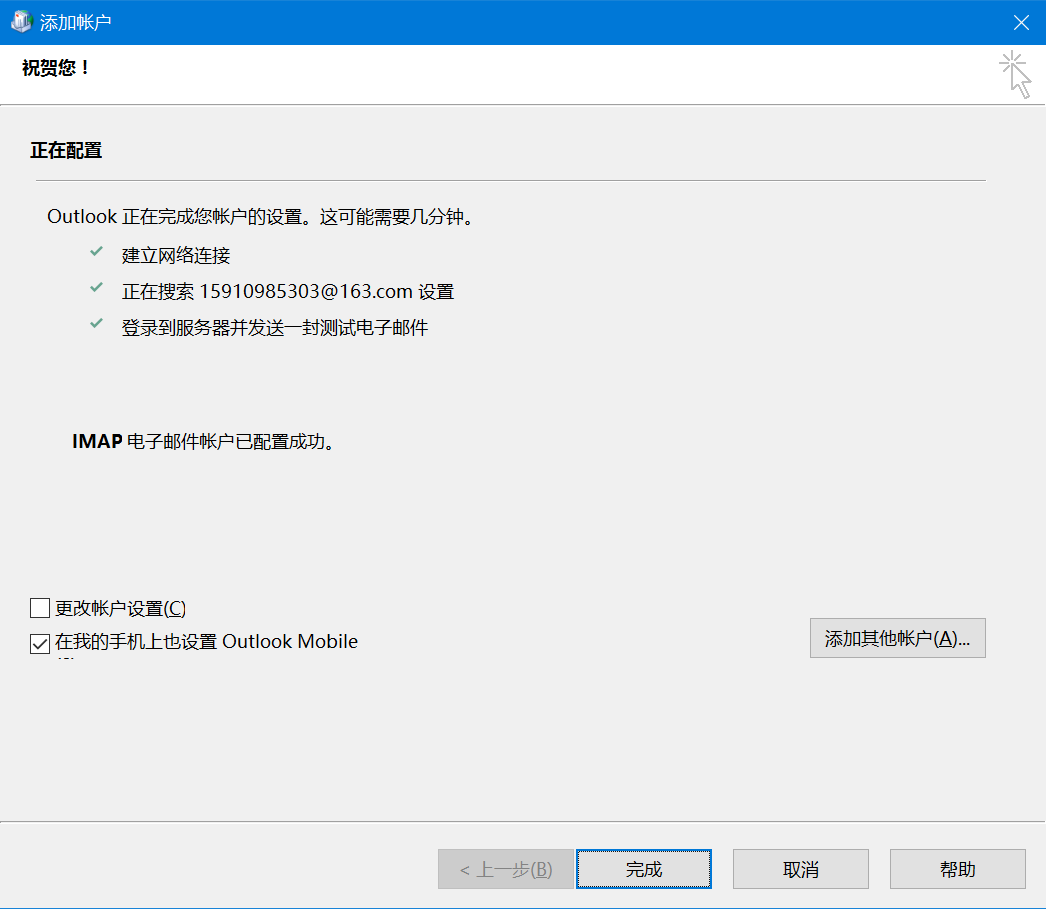Uncheck 在我的手机上也设置 Outlook Mobile checkbox

point(40,644)
